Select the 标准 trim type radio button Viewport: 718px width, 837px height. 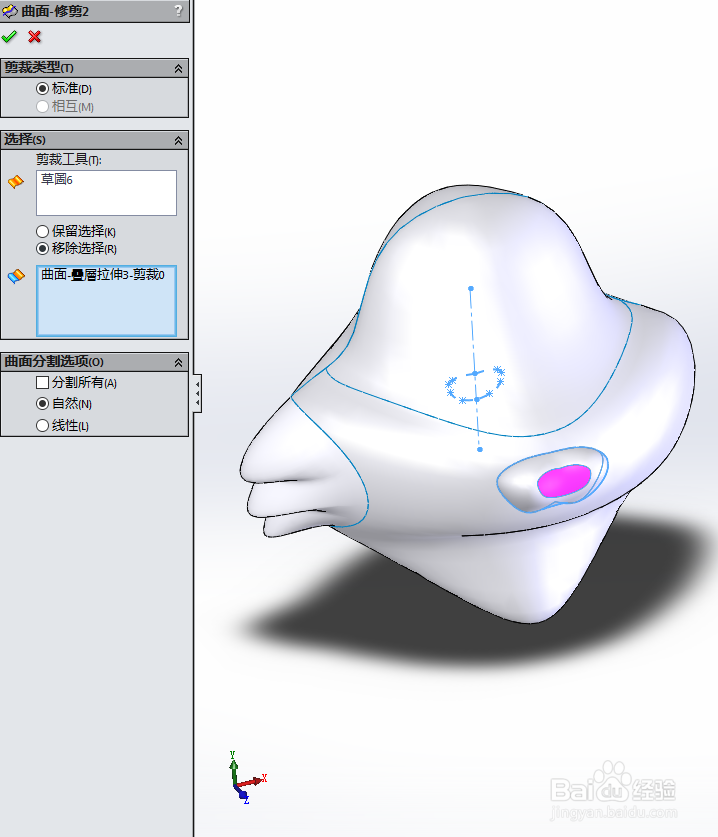point(42,89)
